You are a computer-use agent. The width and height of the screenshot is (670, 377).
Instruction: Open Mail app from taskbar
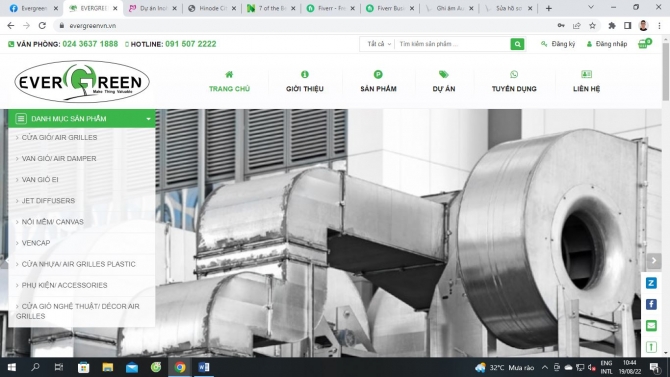(x=132, y=367)
